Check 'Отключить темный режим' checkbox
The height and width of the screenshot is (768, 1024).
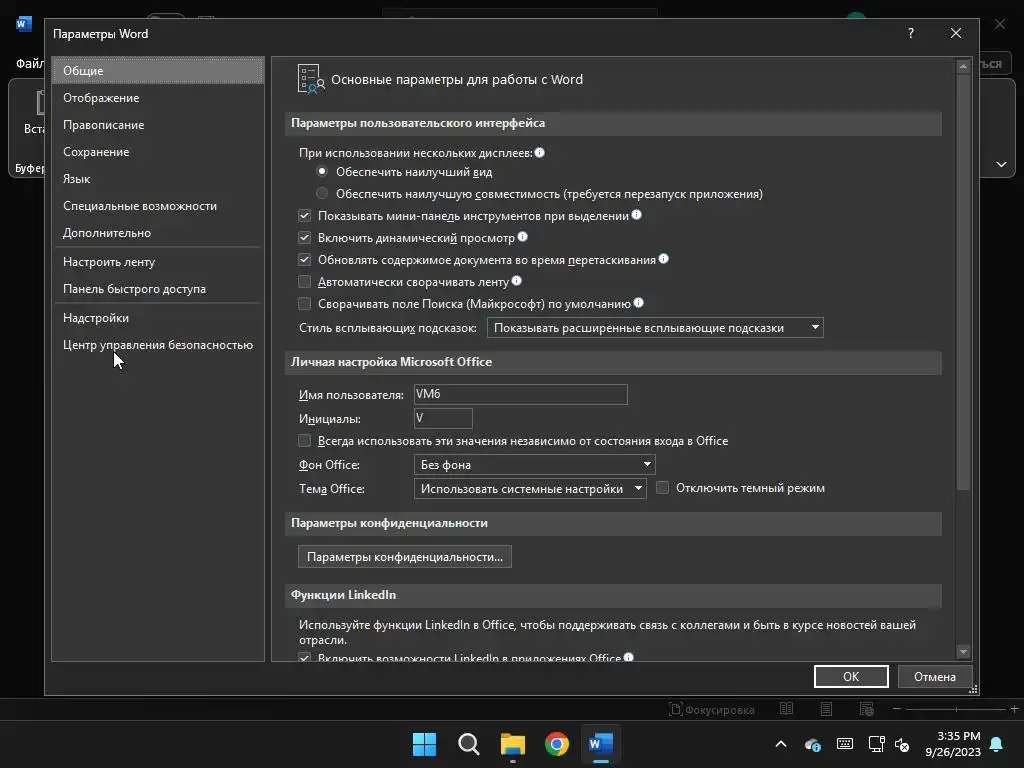(x=662, y=488)
